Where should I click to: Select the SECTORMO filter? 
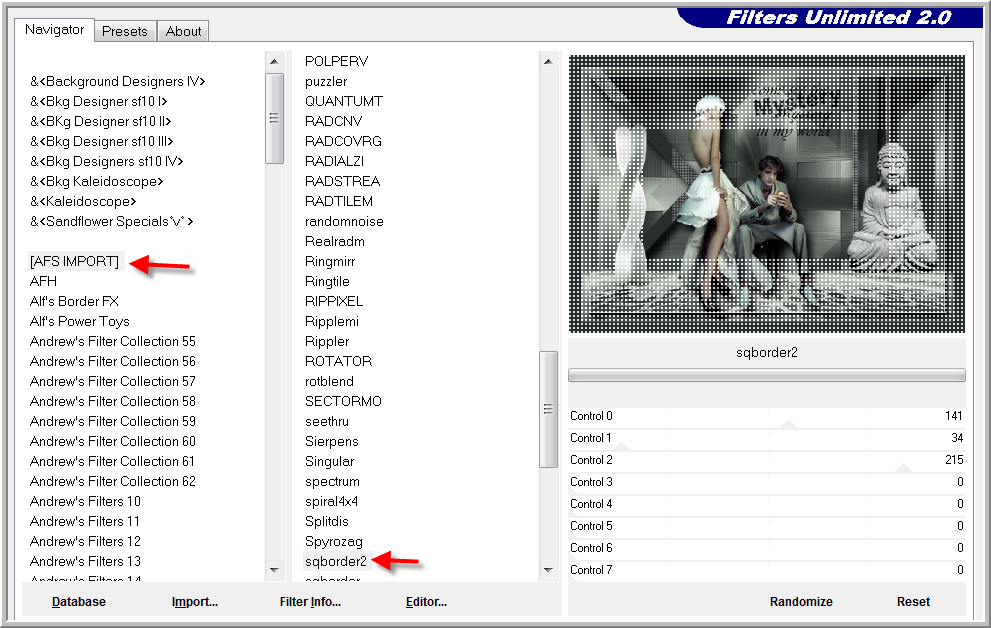click(x=343, y=402)
